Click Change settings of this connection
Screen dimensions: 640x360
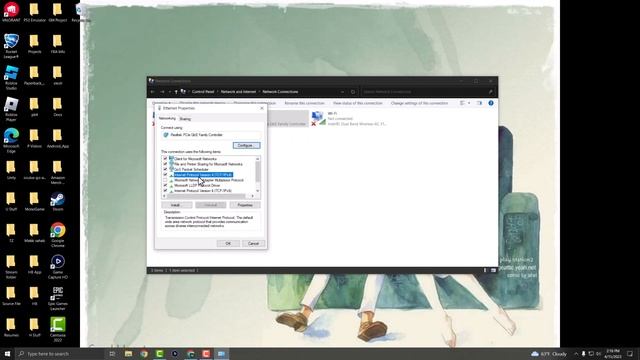(x=419, y=103)
